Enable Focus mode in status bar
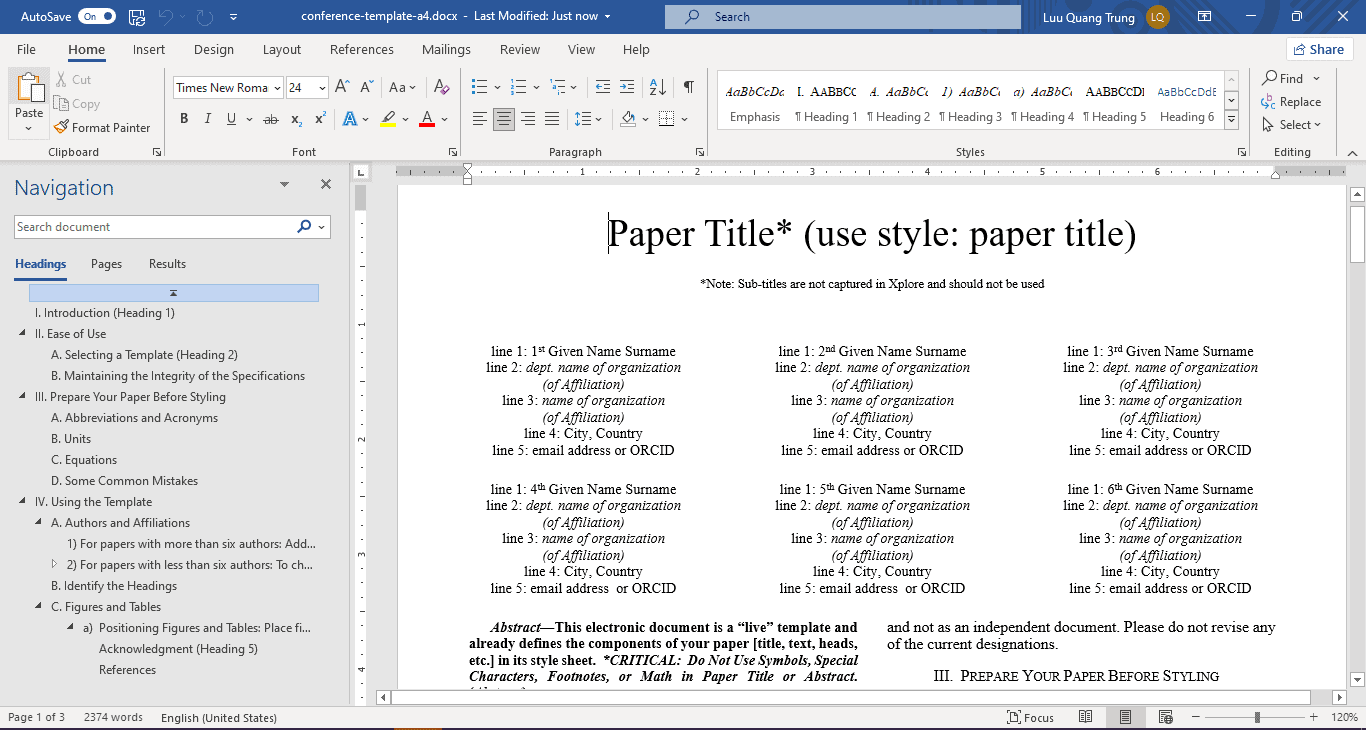1366x730 pixels. coord(1031,717)
